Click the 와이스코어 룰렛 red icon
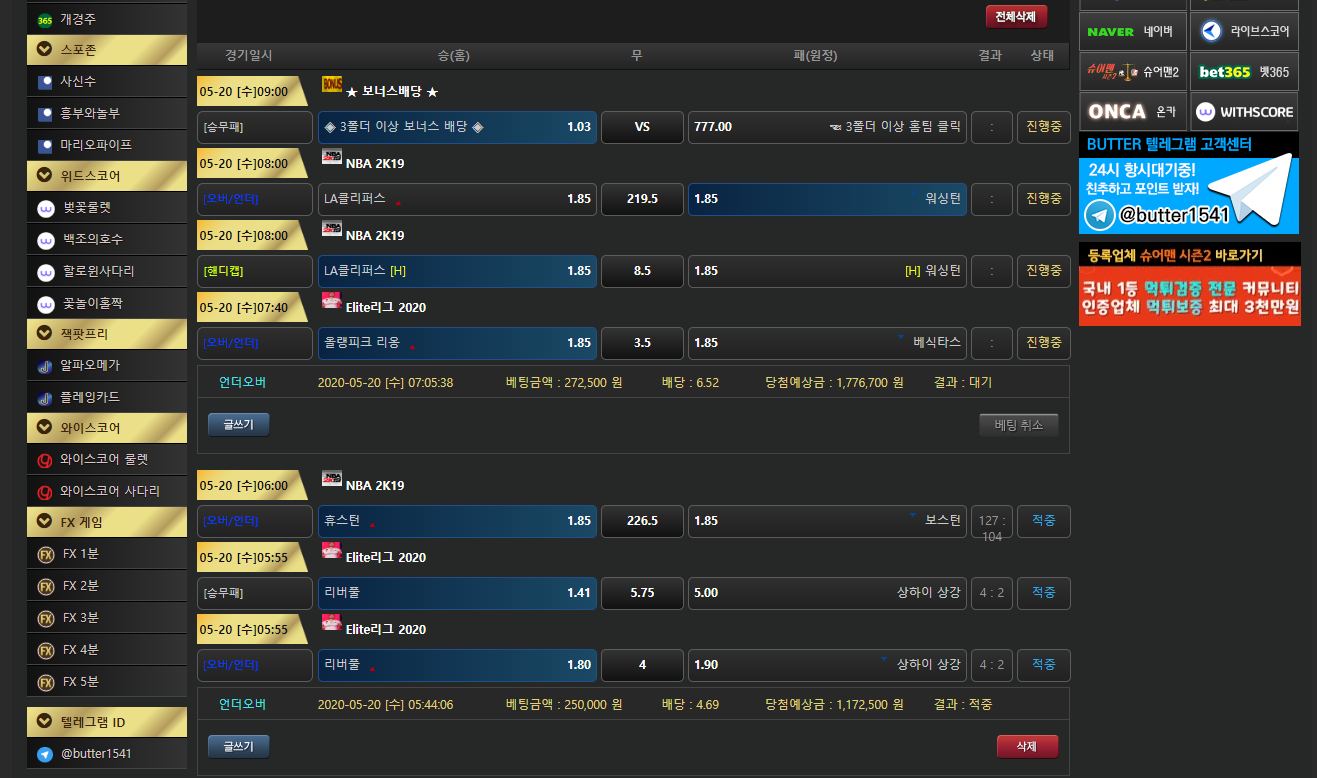The image size is (1317, 778). tap(45, 460)
